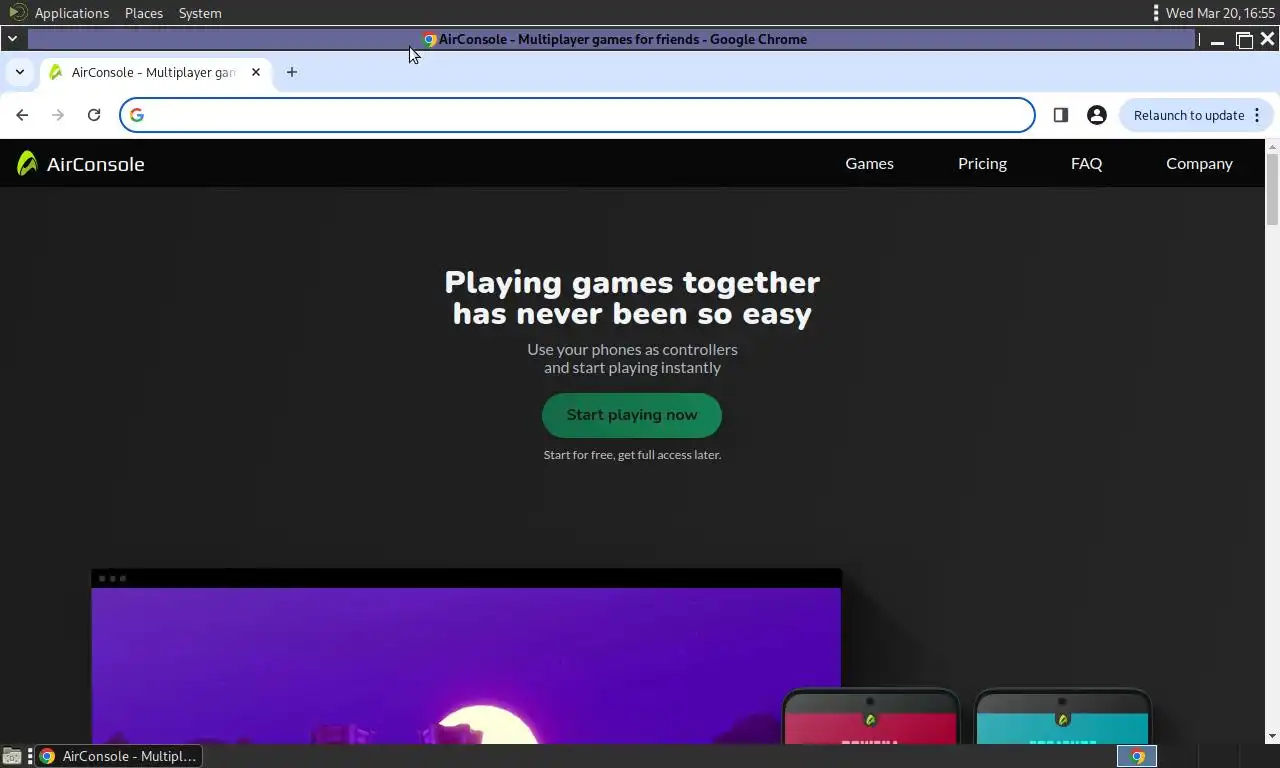Expand the tab search dropdown arrow
Screen dimensions: 1280x768
[20, 72]
